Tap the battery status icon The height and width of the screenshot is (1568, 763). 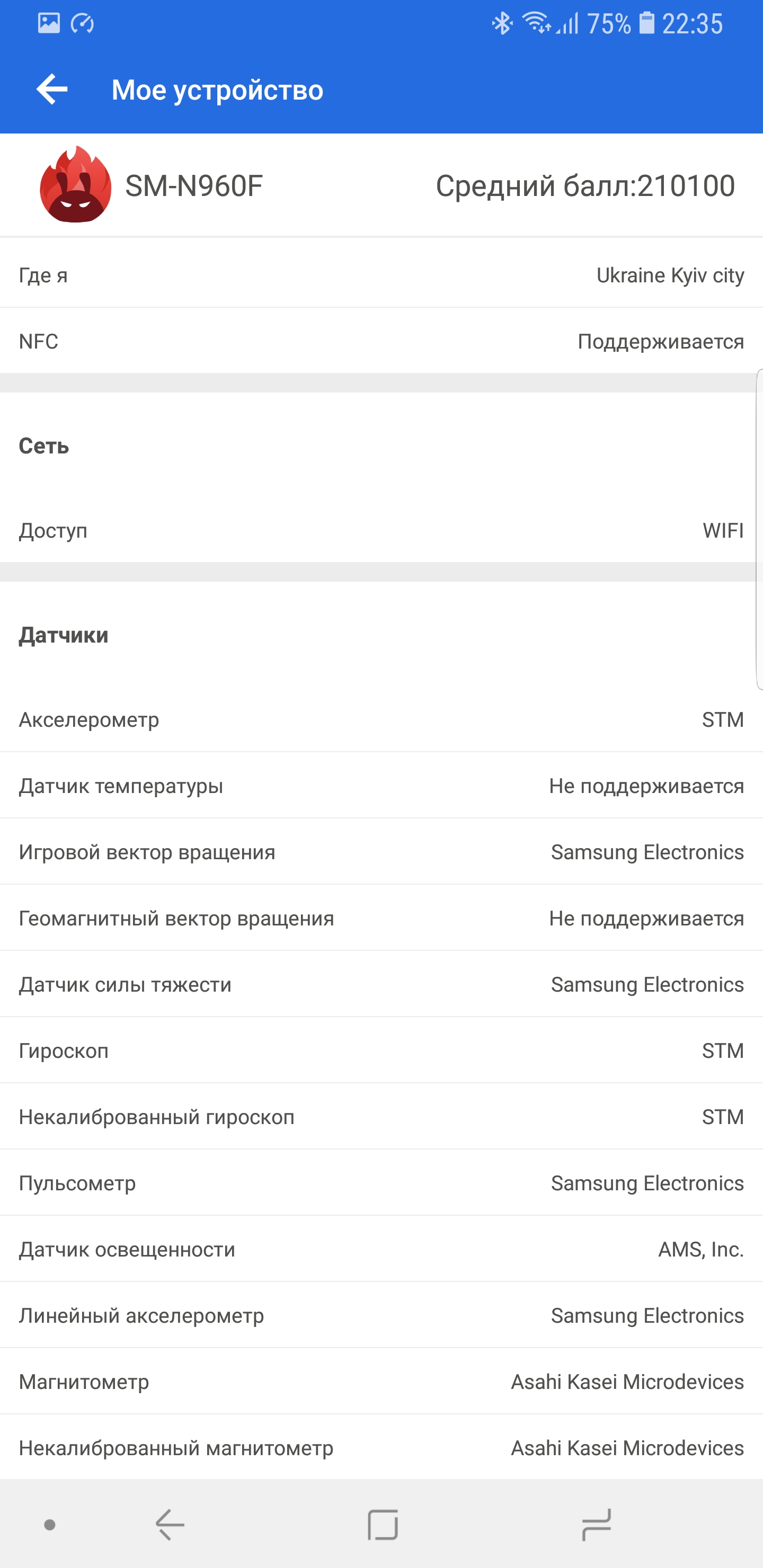646,24
